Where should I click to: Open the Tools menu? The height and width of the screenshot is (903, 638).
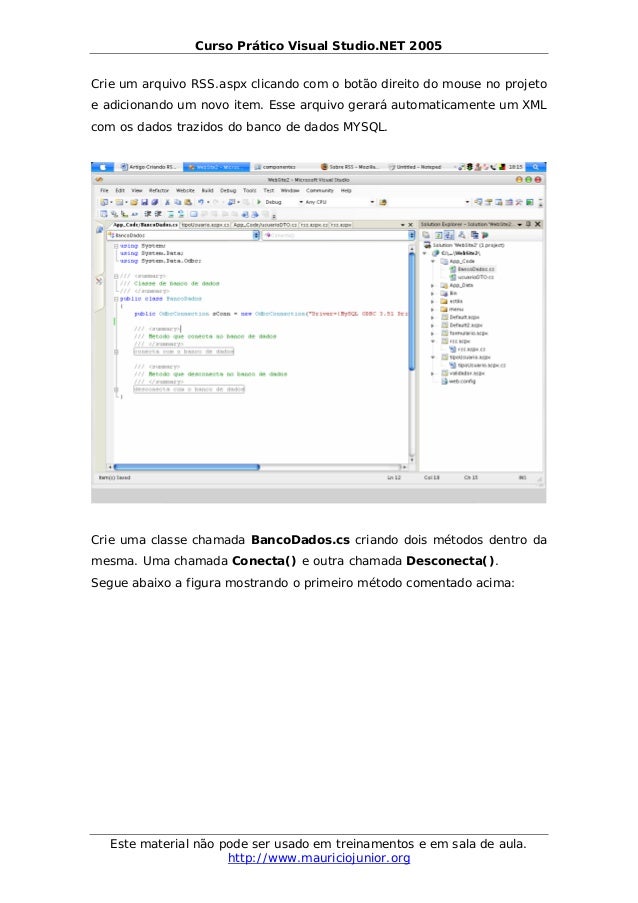click(x=249, y=190)
